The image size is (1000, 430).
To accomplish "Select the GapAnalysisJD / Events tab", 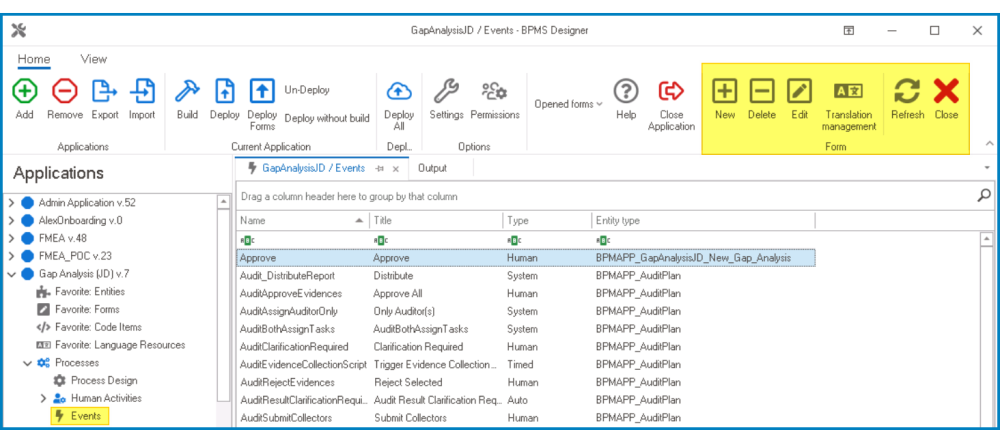I will coord(313,168).
